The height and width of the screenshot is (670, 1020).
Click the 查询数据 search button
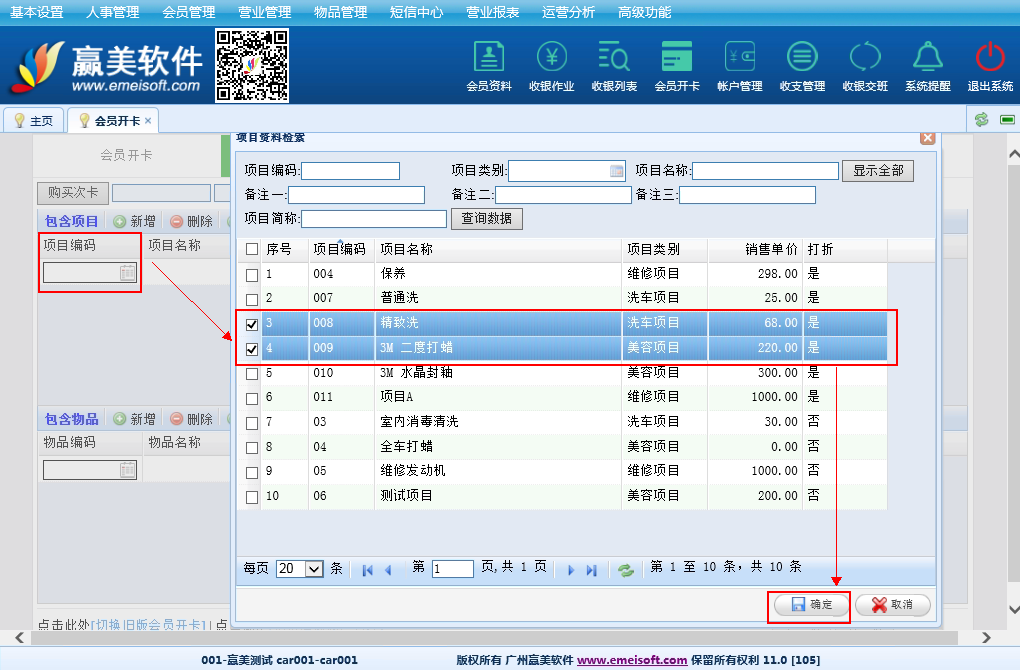point(487,219)
